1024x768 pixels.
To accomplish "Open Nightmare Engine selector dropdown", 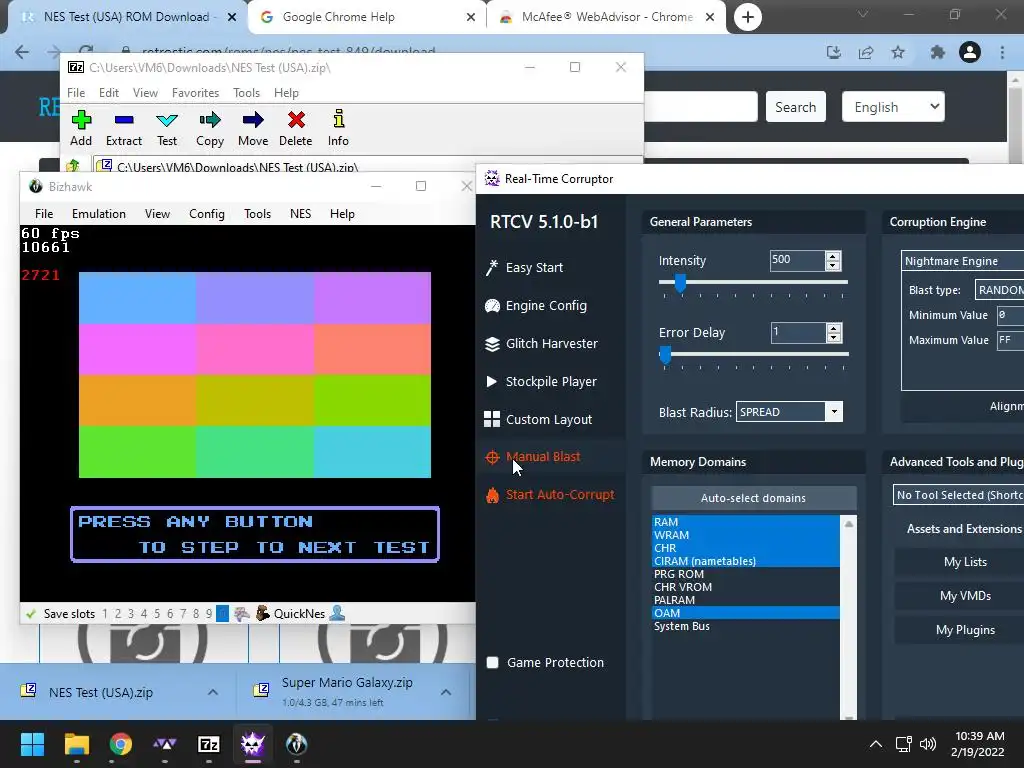I will [963, 261].
